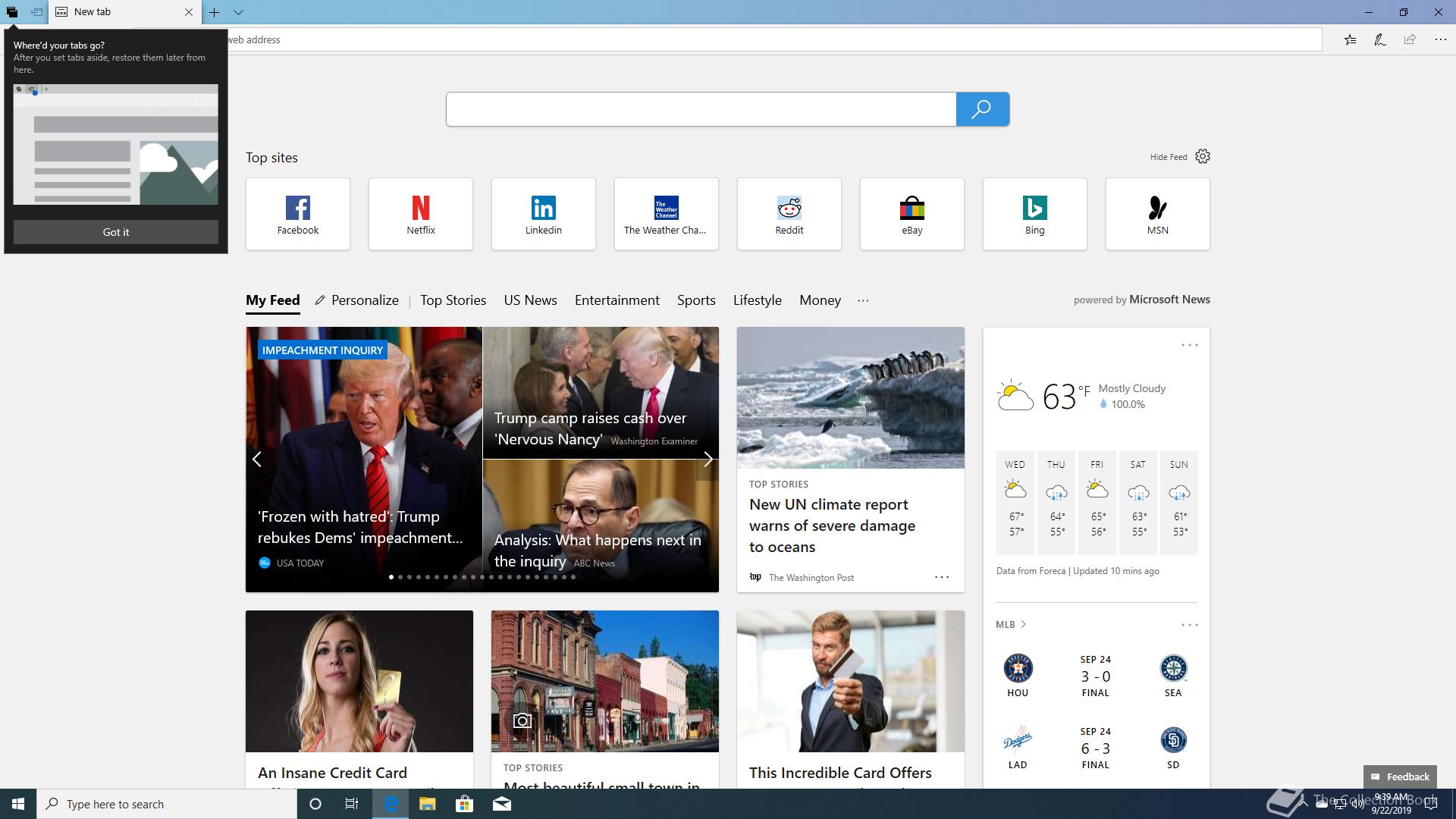Open LAD vs SD game score
Image resolution: width=1456 pixels, height=819 pixels.
tap(1096, 748)
